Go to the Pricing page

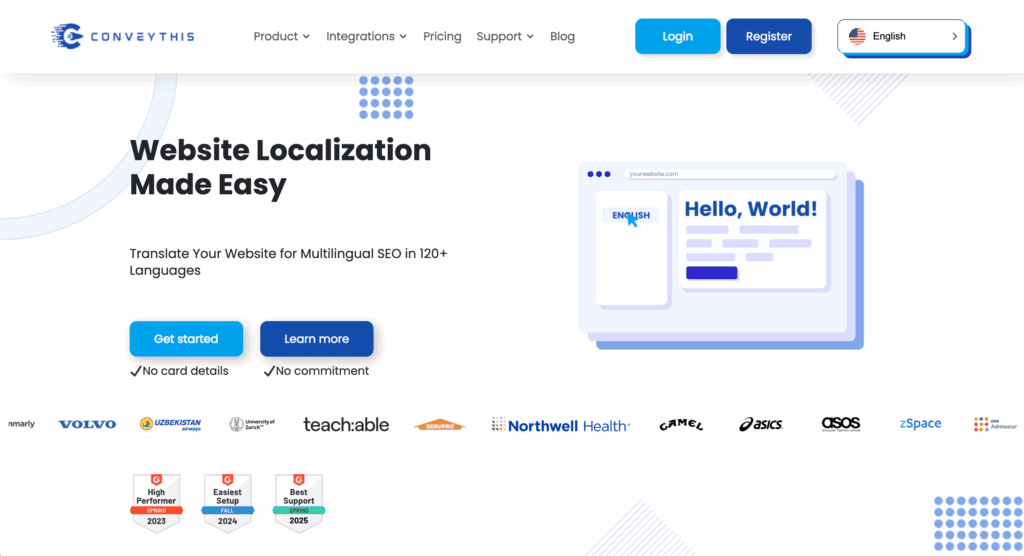coord(442,37)
